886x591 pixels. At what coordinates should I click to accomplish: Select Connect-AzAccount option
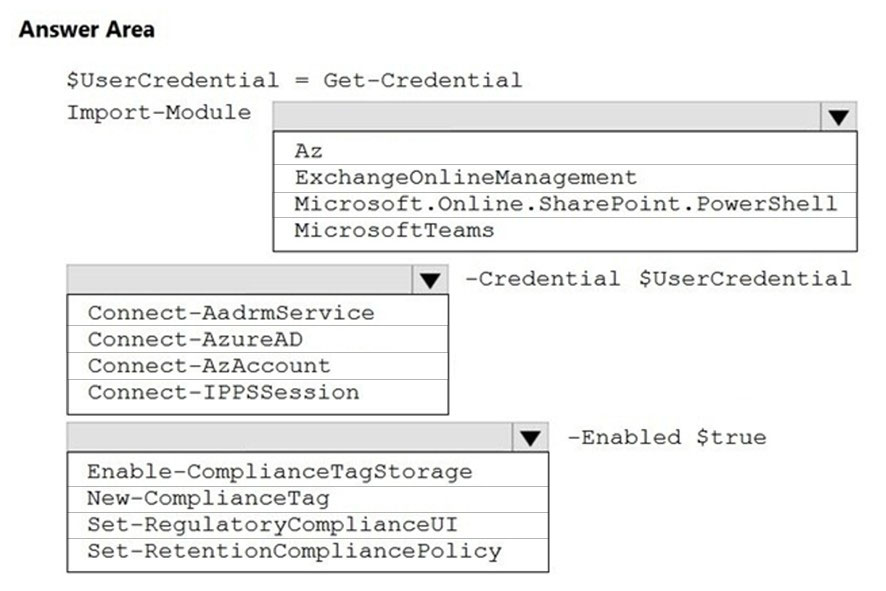point(258,366)
